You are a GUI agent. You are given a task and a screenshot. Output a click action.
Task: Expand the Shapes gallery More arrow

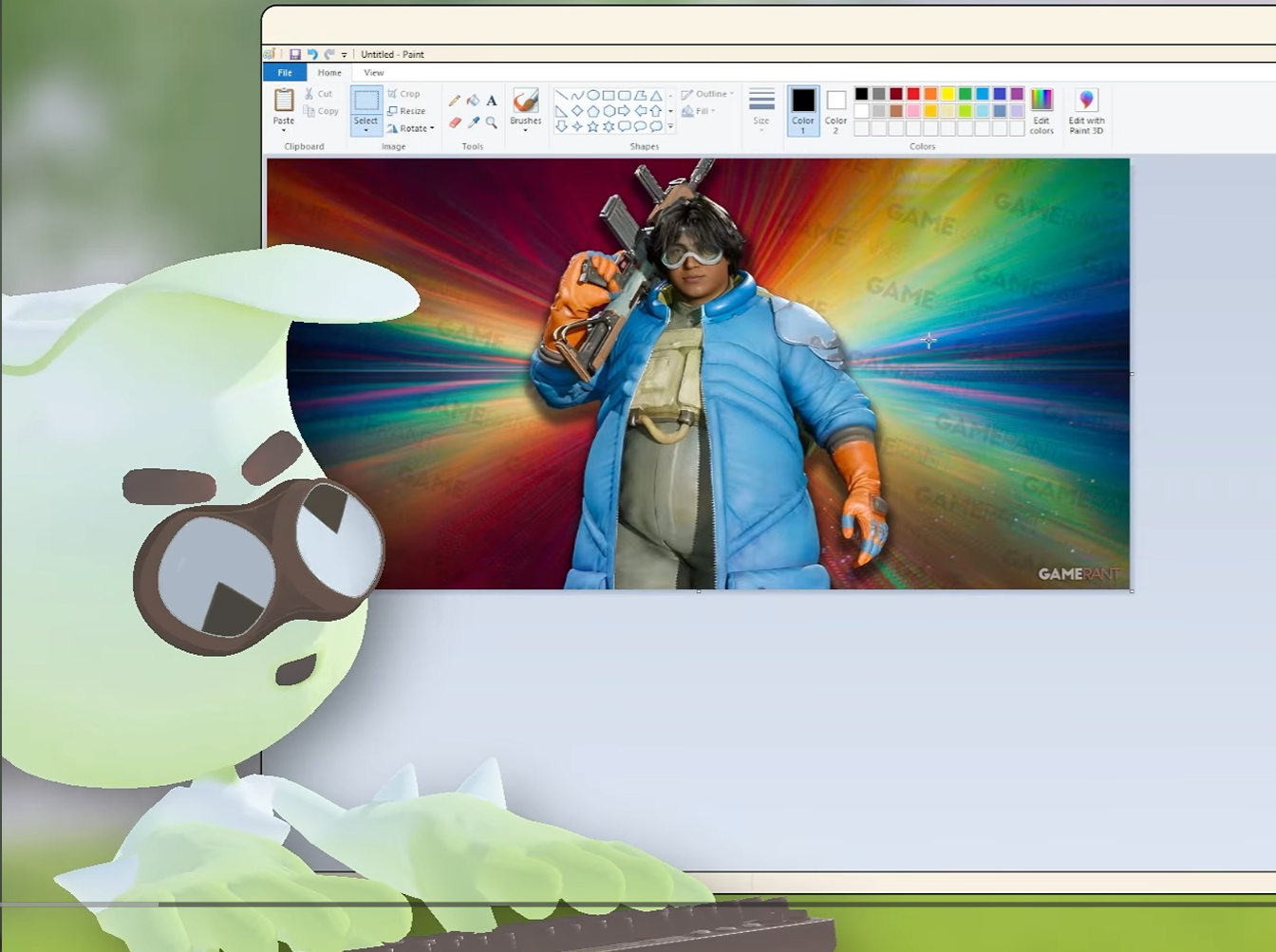coord(670,126)
